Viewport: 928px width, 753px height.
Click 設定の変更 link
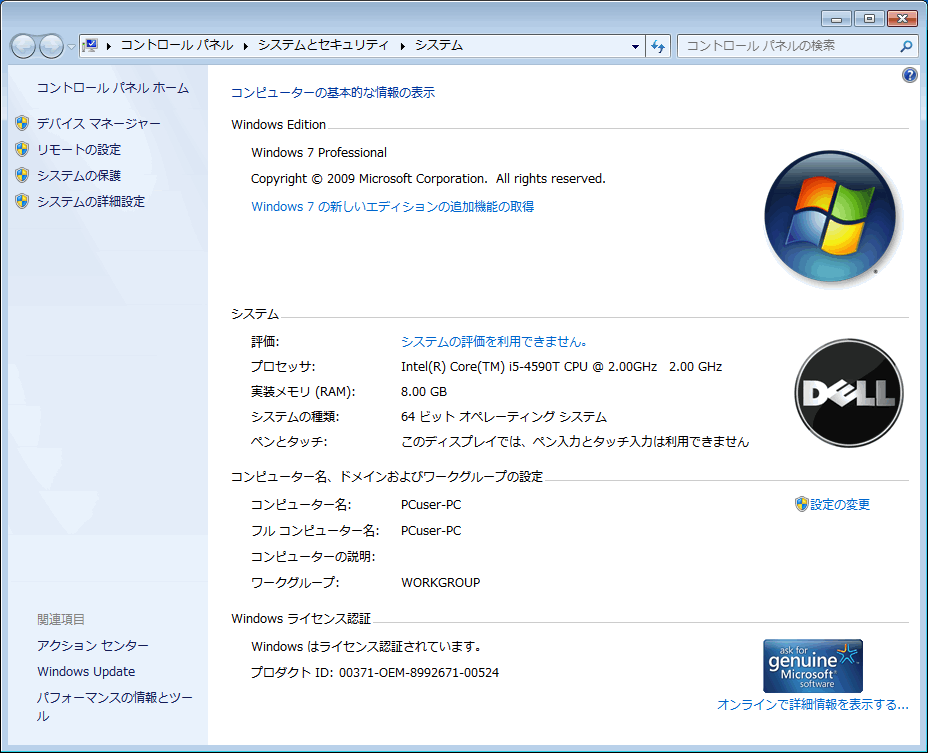[x=840, y=504]
